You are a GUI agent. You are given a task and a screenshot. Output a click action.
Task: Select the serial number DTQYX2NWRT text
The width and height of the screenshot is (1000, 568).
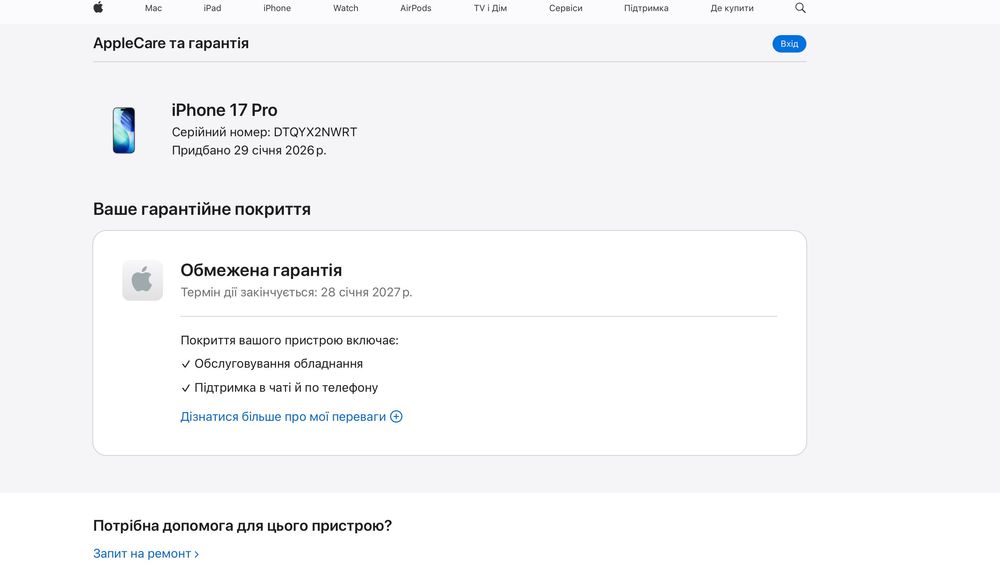315,132
